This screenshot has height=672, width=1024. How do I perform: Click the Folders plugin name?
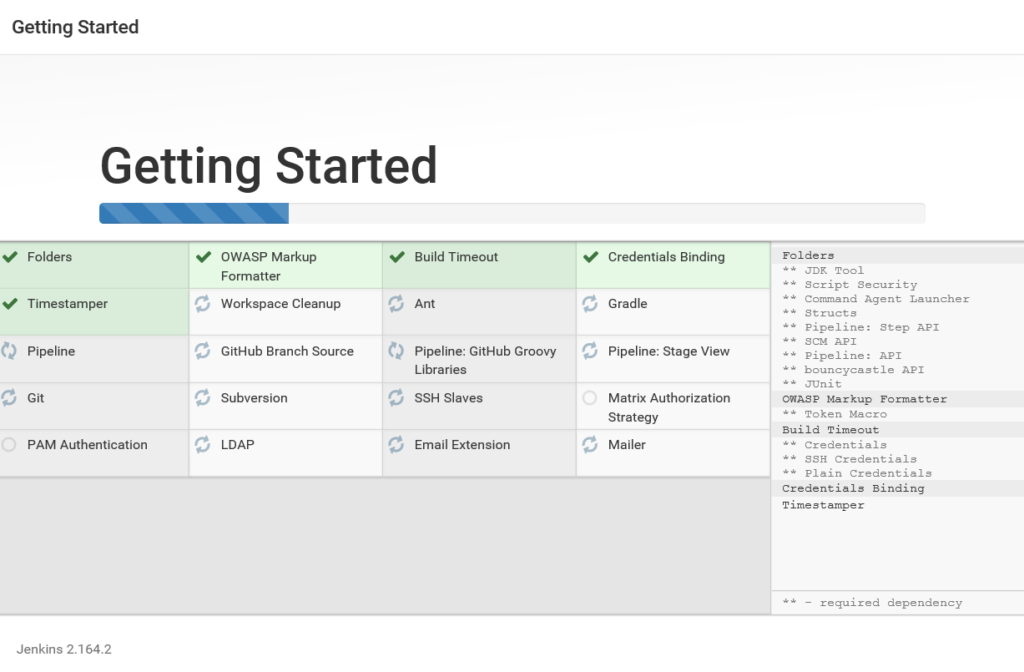[50, 257]
